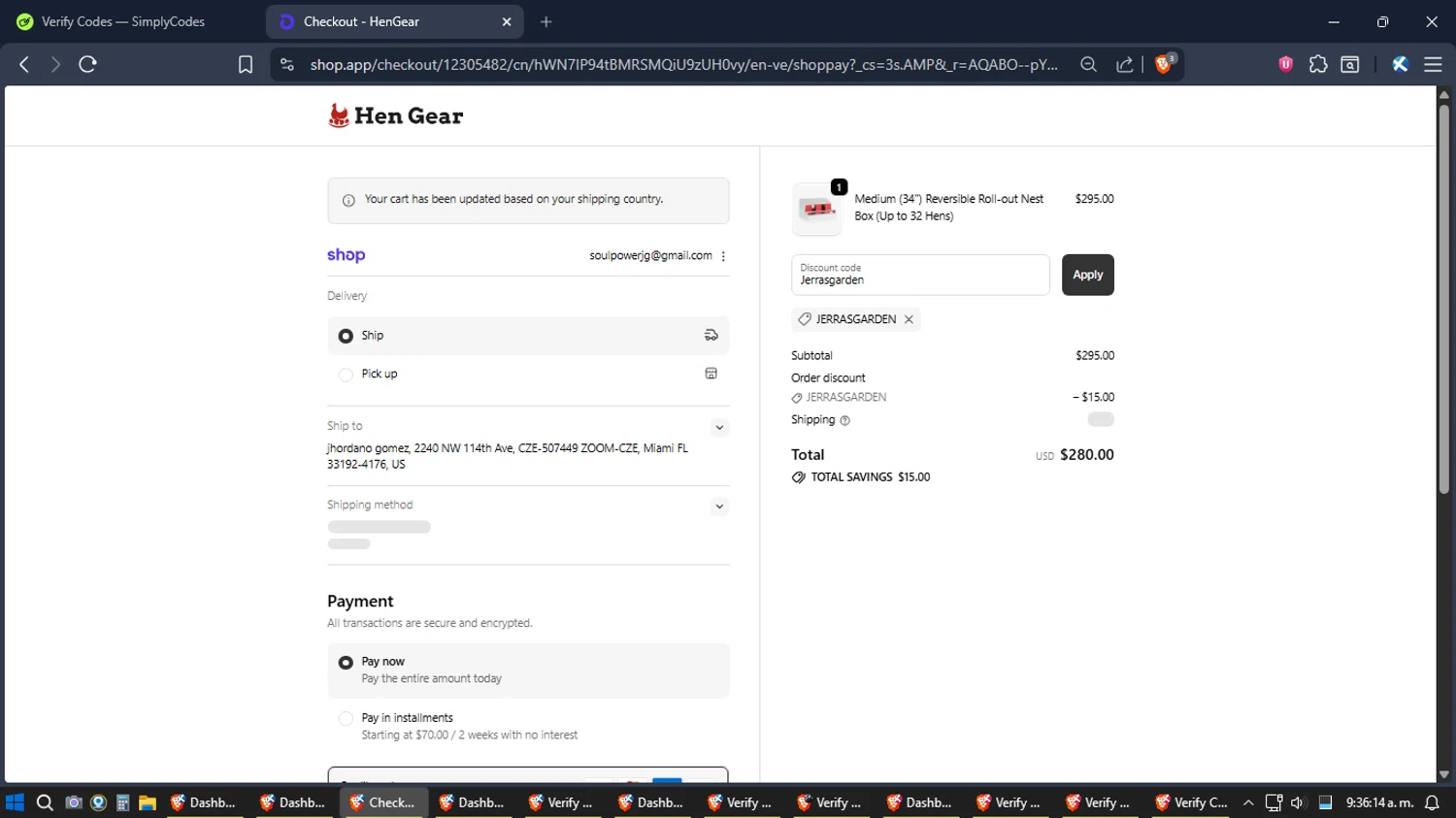Open Windows taskbar search
1456x818 pixels.
tap(45, 802)
